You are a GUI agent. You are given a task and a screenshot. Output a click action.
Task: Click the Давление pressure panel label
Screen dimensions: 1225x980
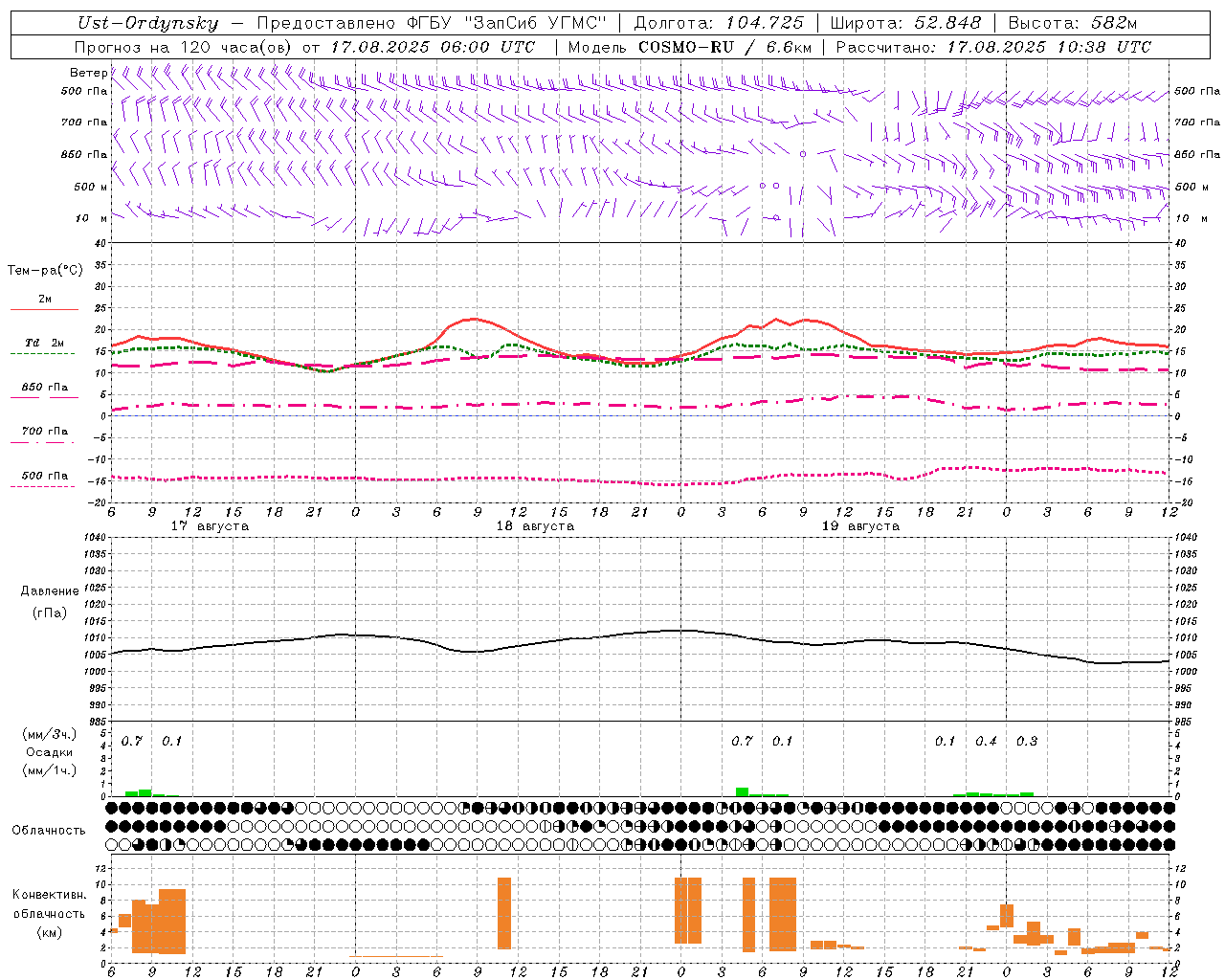coord(50,591)
